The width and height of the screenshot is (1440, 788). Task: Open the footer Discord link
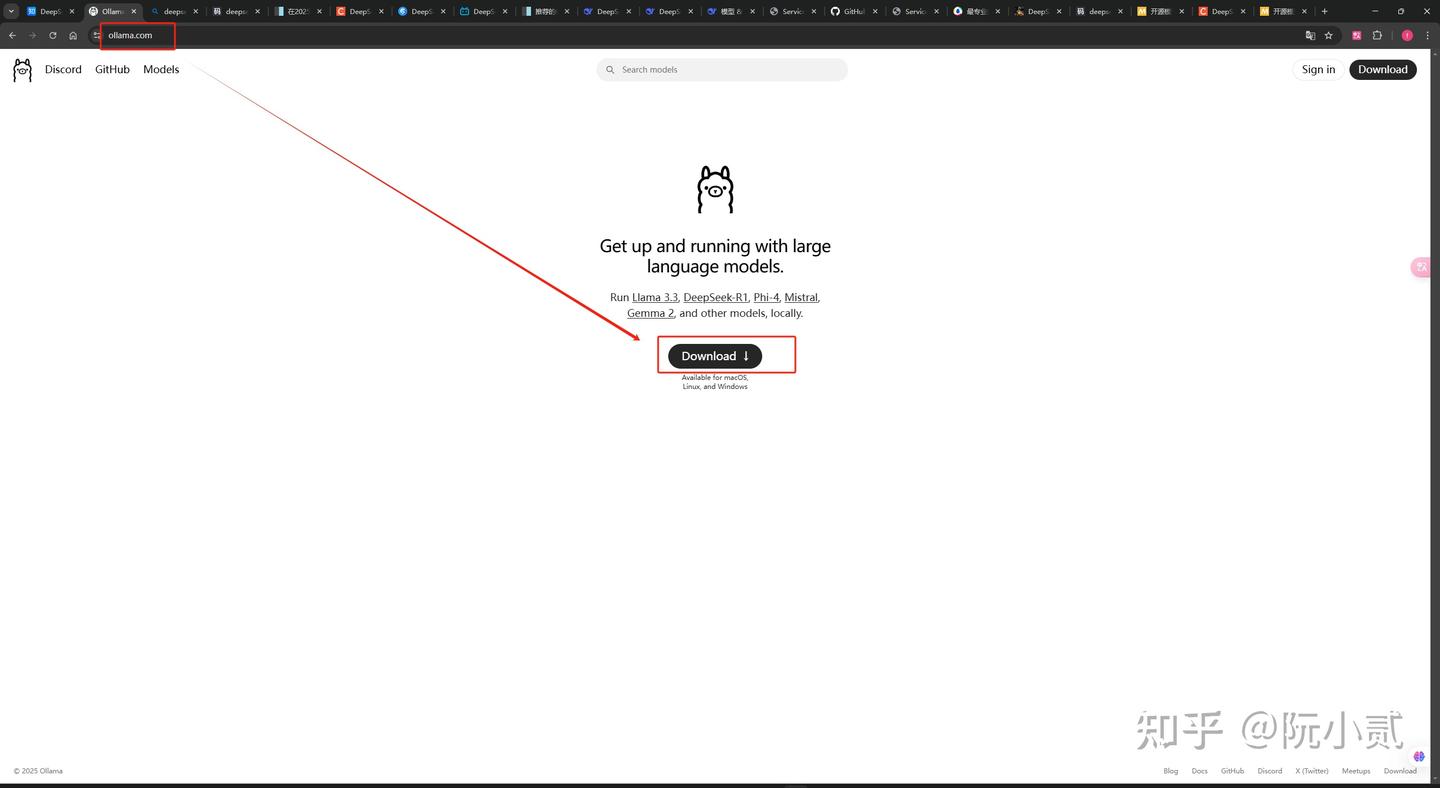pyautogui.click(x=1270, y=771)
